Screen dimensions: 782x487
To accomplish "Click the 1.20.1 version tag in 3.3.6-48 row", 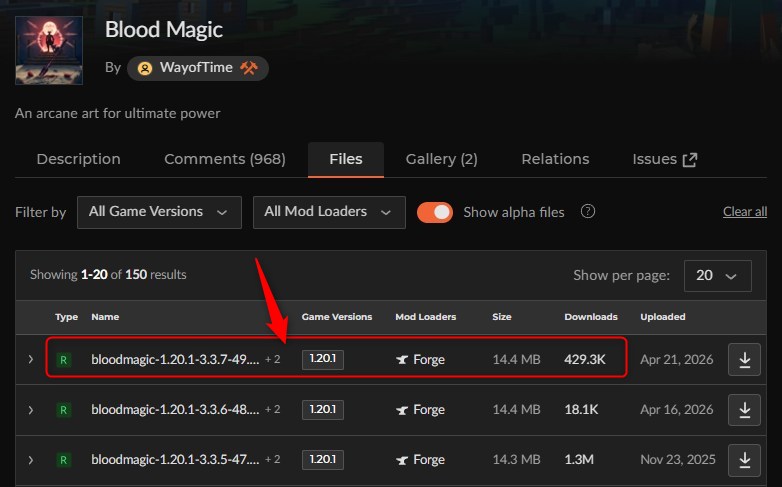I will (323, 410).
